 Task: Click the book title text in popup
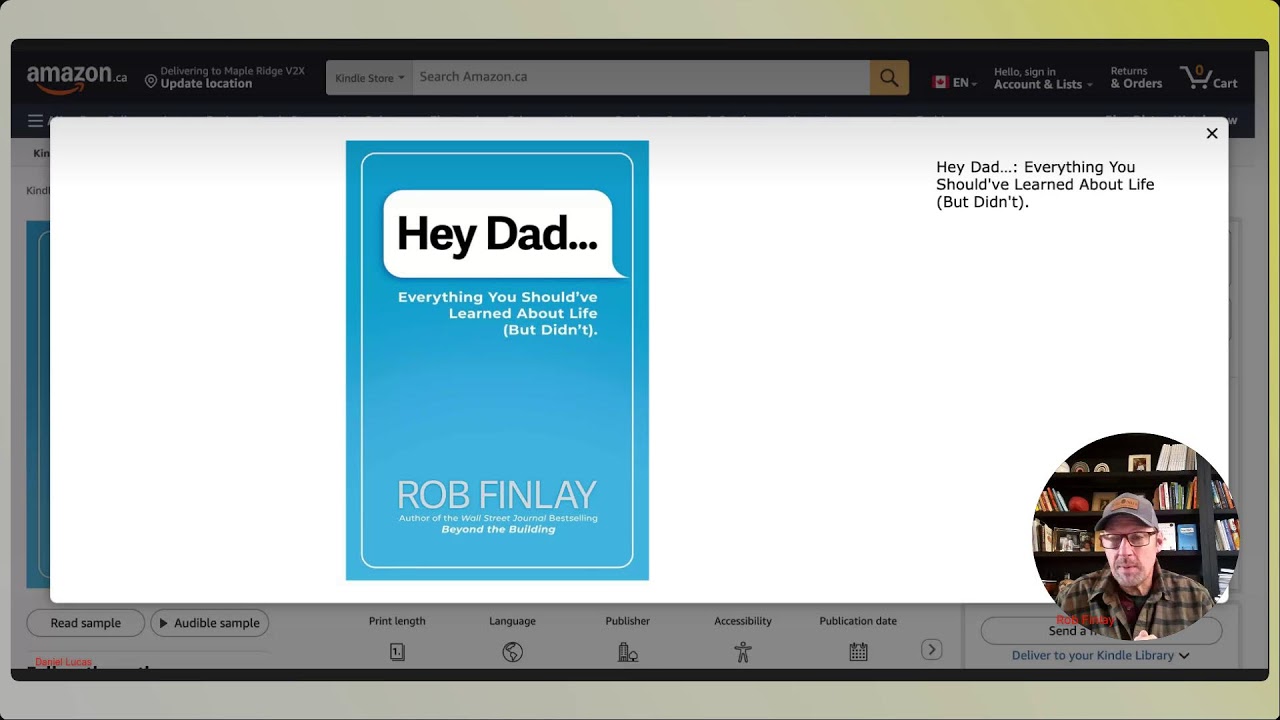pos(1045,184)
